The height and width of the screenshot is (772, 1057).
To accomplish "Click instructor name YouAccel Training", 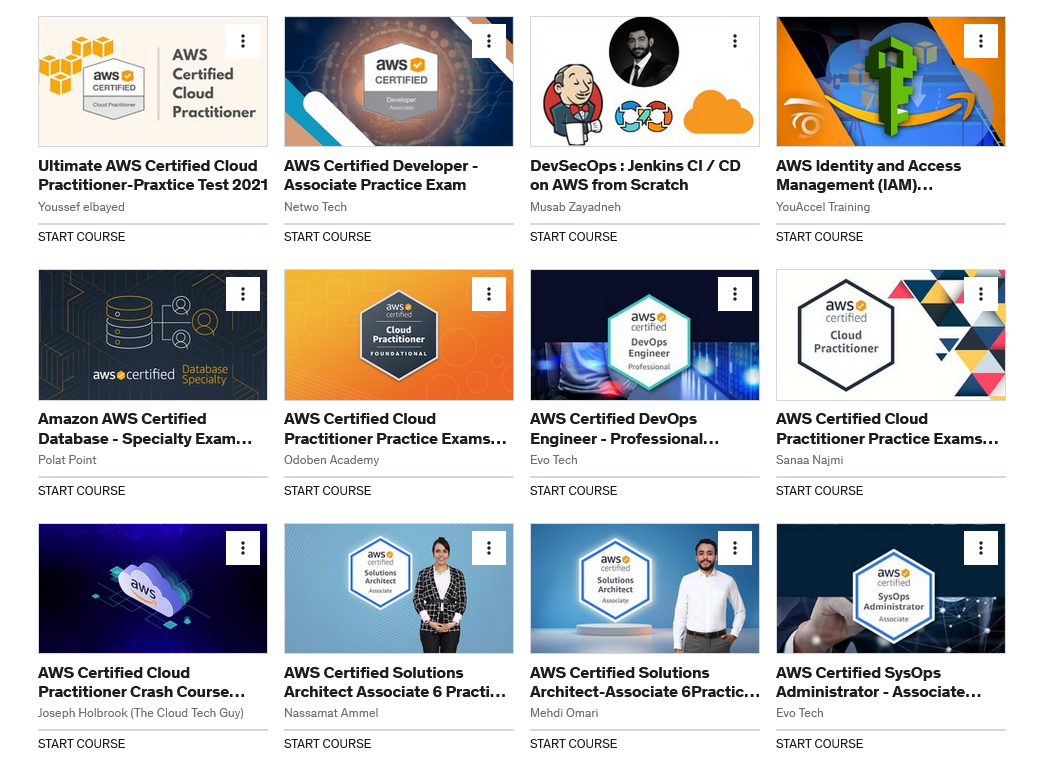I will (823, 207).
